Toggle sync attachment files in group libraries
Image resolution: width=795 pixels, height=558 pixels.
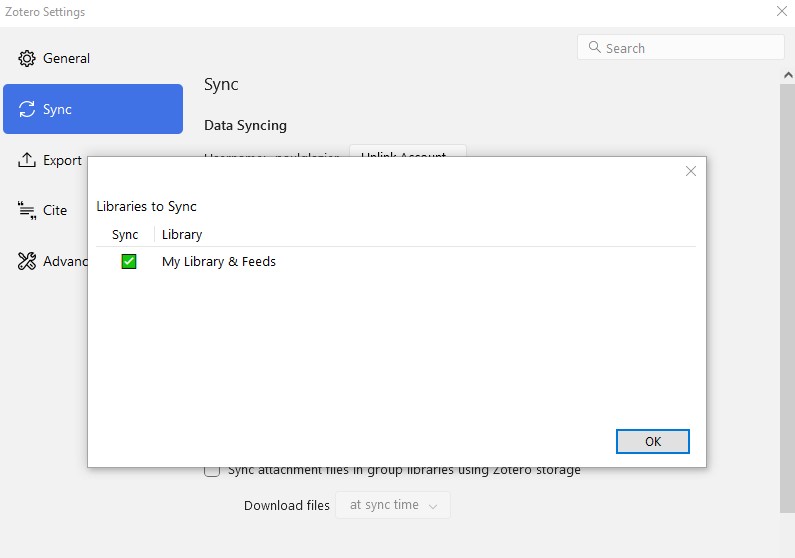(x=212, y=470)
